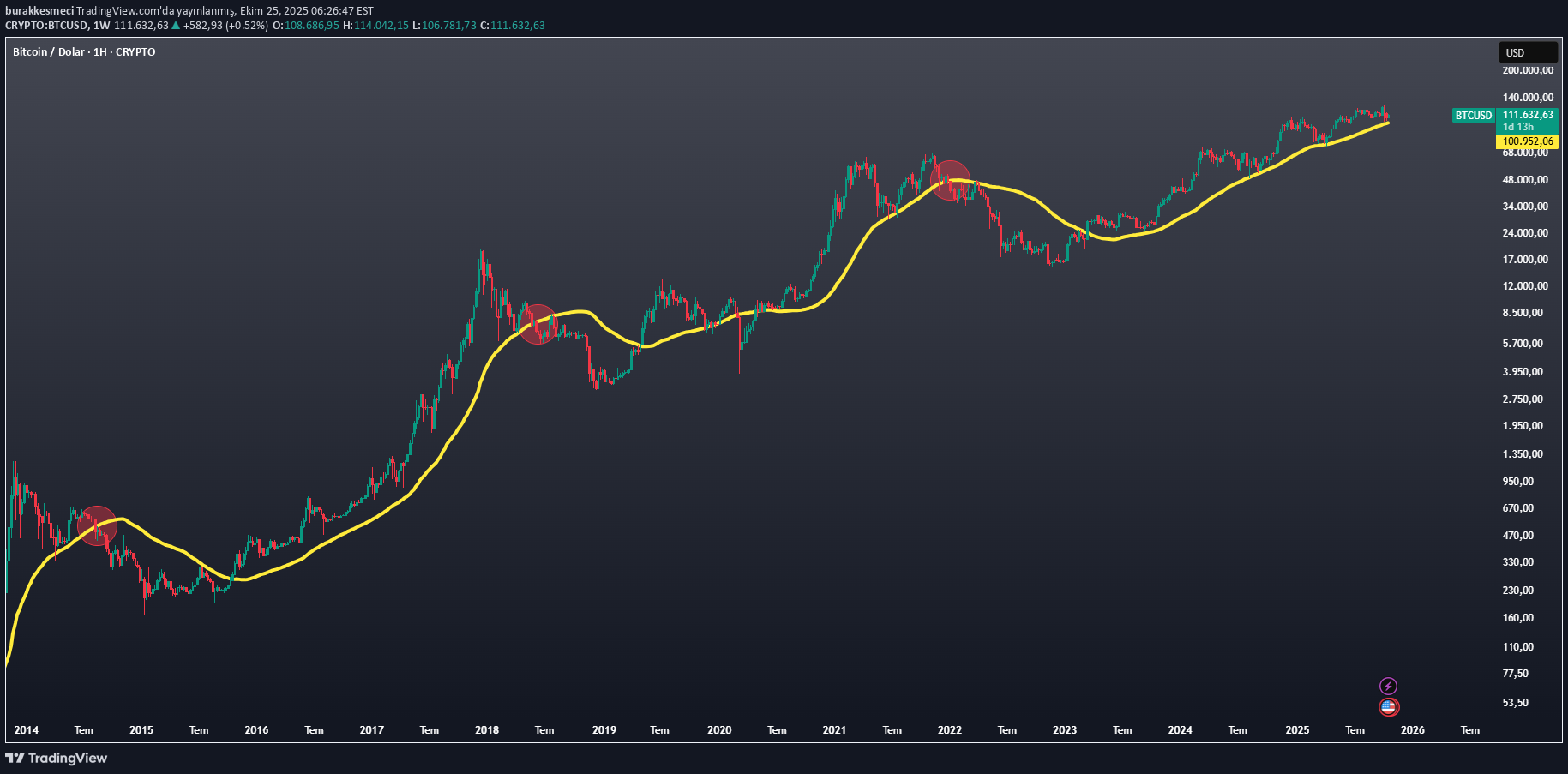This screenshot has height=774, width=1568.
Task: Click the 2026 label on the date axis
Action: pyautogui.click(x=1412, y=729)
